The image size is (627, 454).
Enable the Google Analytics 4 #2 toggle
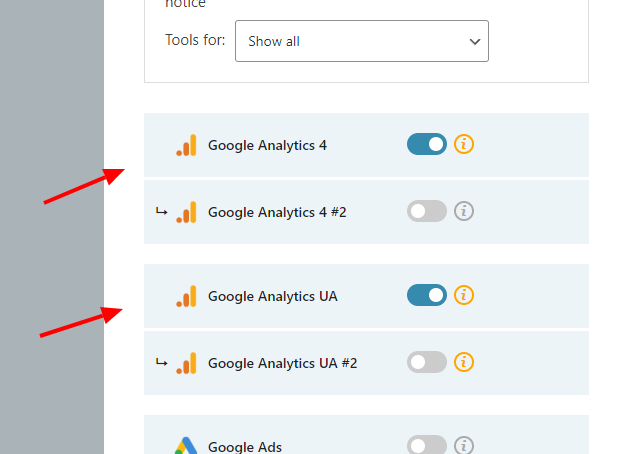click(427, 211)
